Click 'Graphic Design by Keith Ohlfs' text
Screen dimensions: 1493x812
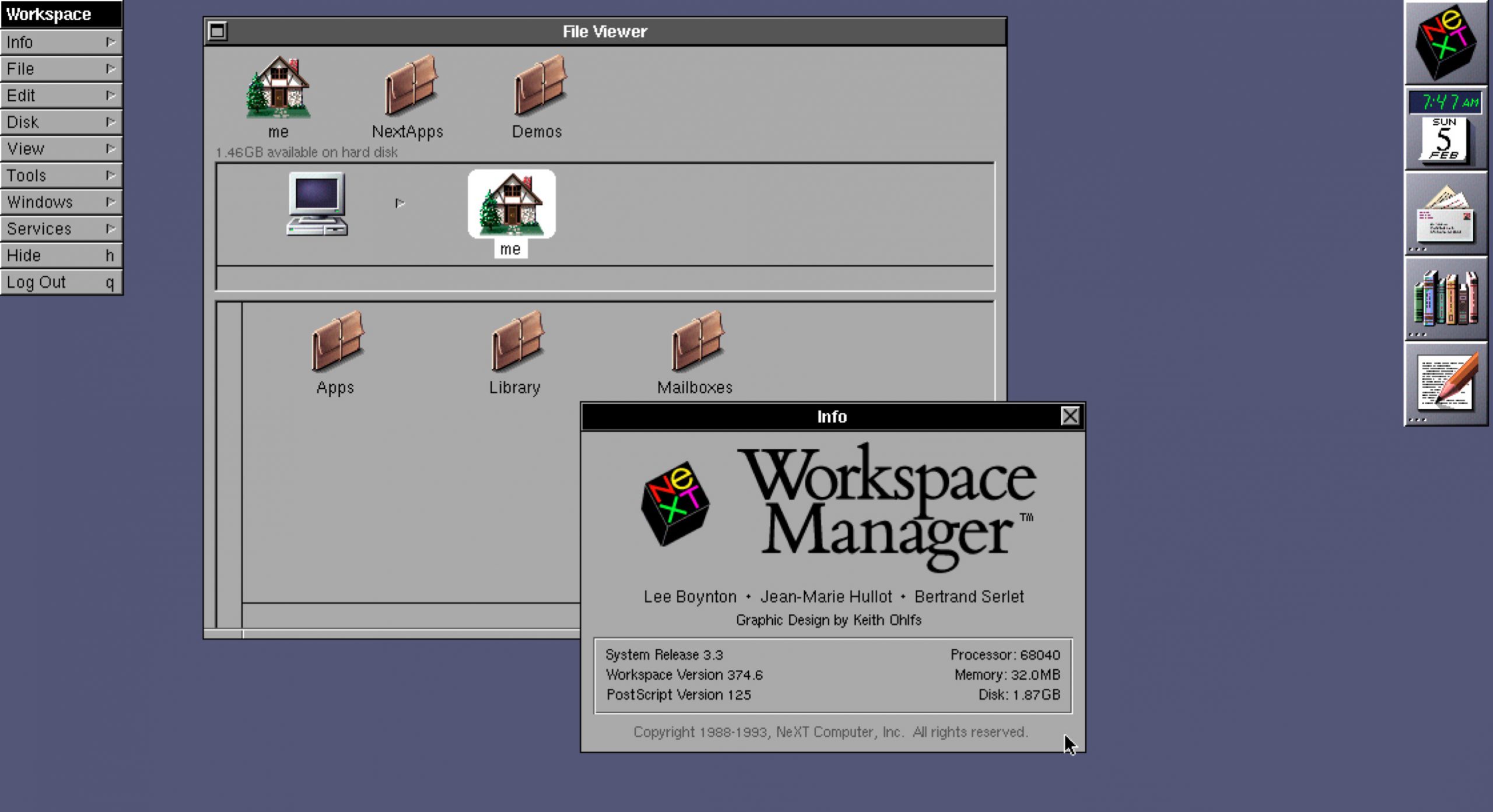point(828,620)
